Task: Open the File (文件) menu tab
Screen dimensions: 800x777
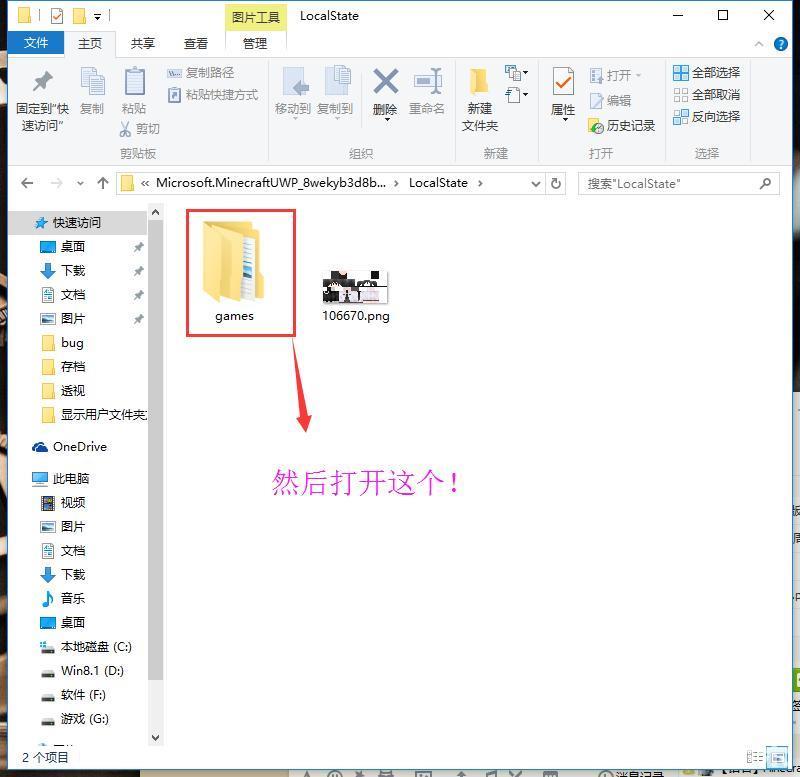Action: (x=36, y=43)
